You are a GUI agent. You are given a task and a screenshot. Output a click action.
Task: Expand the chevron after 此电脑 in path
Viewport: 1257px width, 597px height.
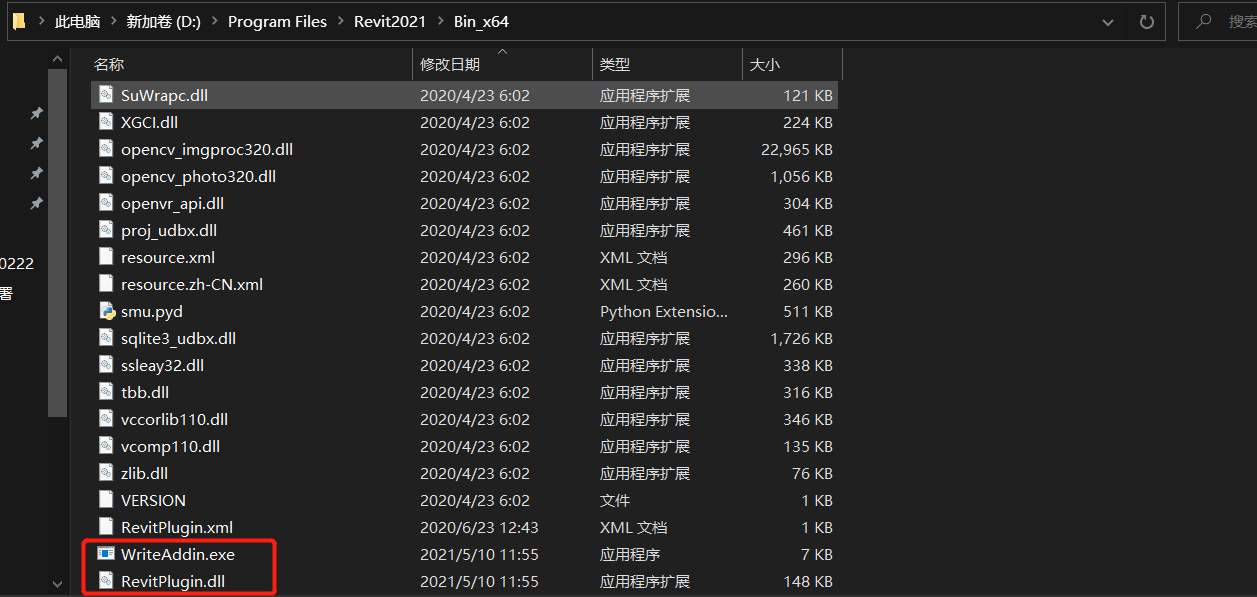(x=113, y=22)
